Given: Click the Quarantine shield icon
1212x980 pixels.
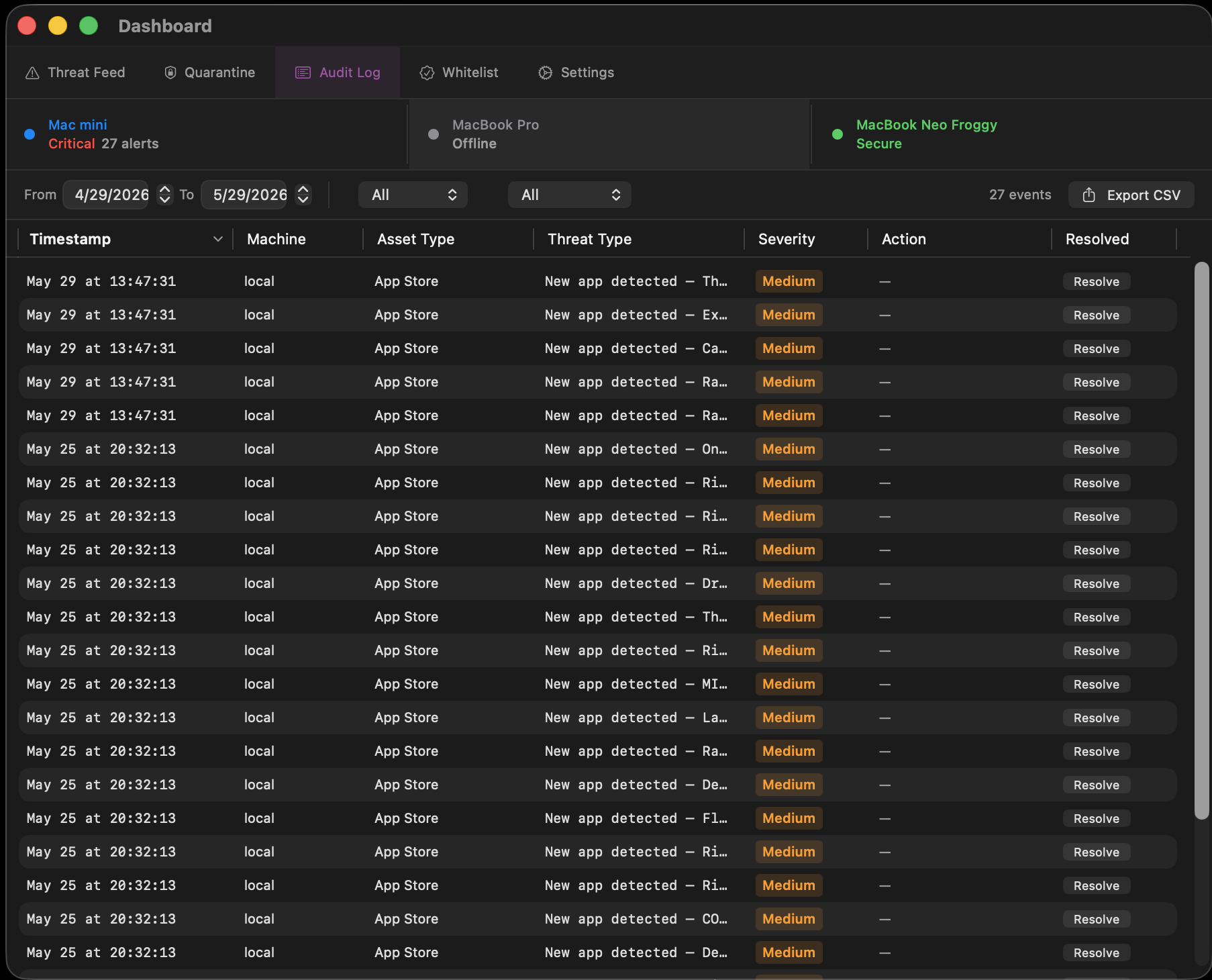Looking at the screenshot, I should coord(170,72).
